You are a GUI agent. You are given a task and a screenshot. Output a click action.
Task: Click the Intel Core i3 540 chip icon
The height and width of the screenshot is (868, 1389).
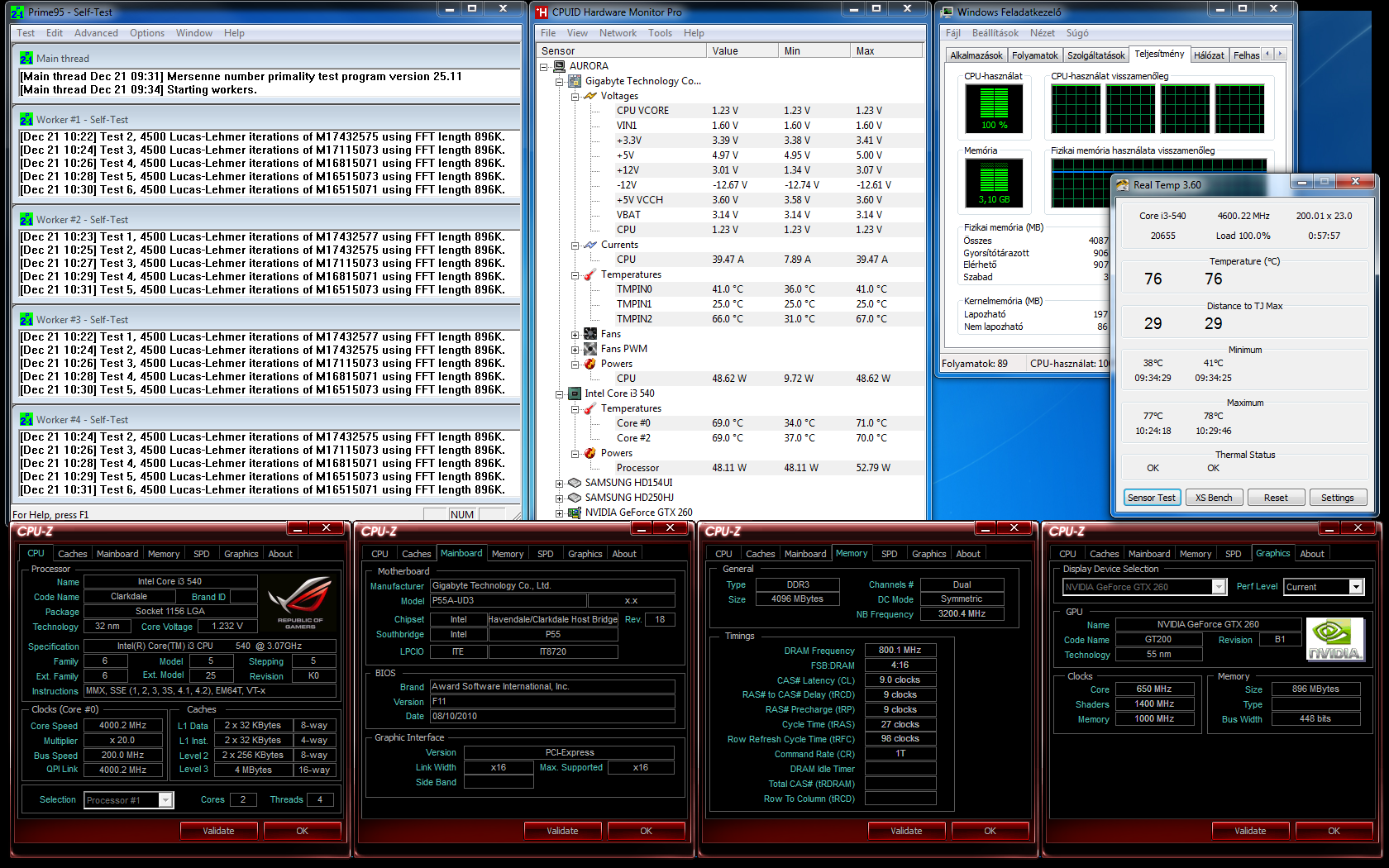click(575, 393)
